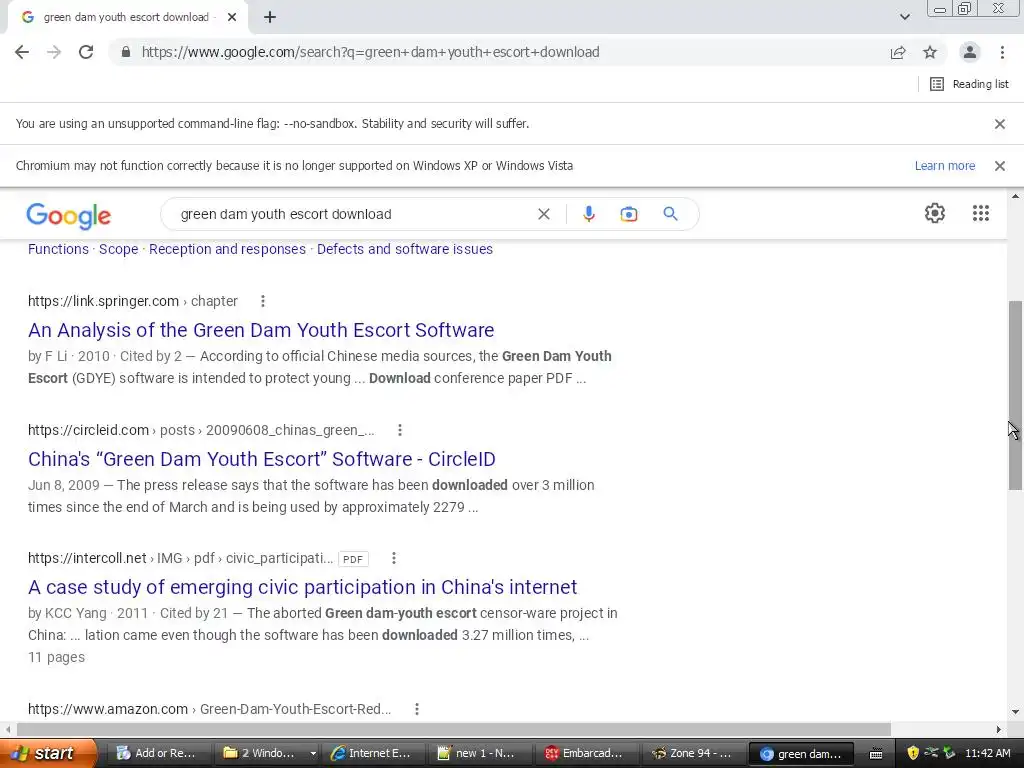The width and height of the screenshot is (1024, 768).
Task: Clear the search box text
Action: click(543, 214)
